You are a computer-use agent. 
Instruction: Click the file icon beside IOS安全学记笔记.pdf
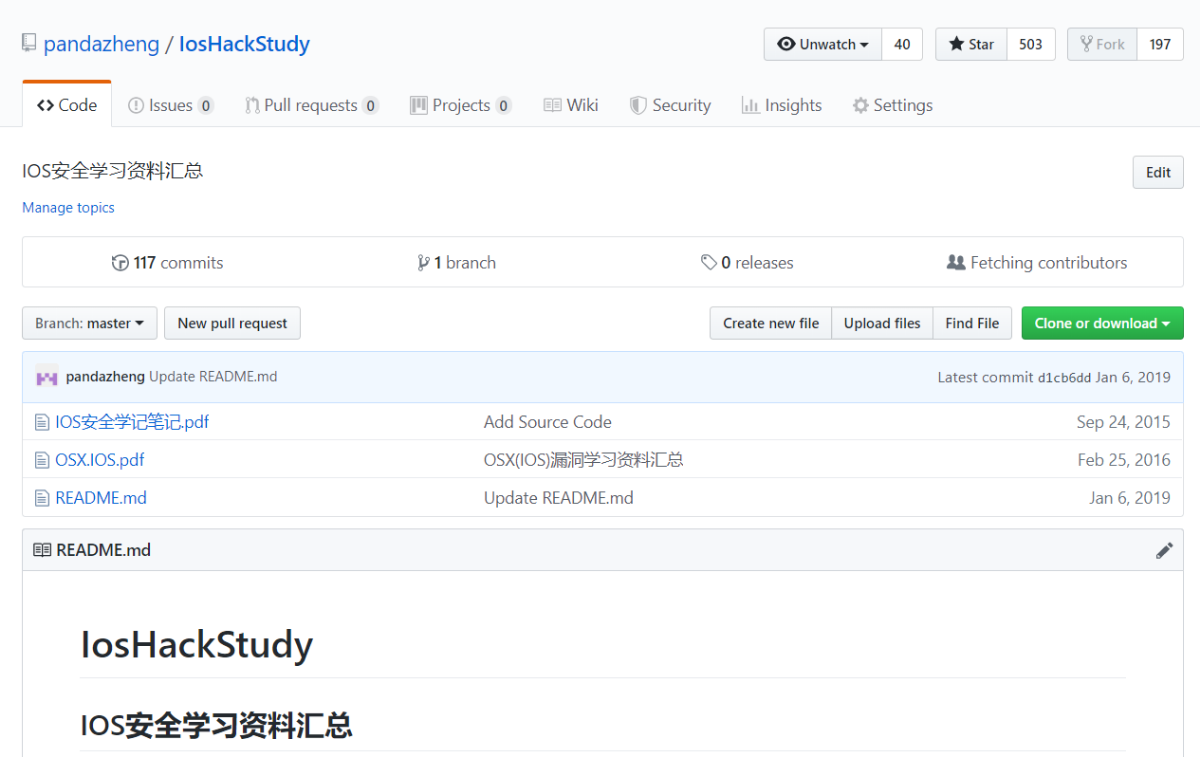[x=42, y=423]
